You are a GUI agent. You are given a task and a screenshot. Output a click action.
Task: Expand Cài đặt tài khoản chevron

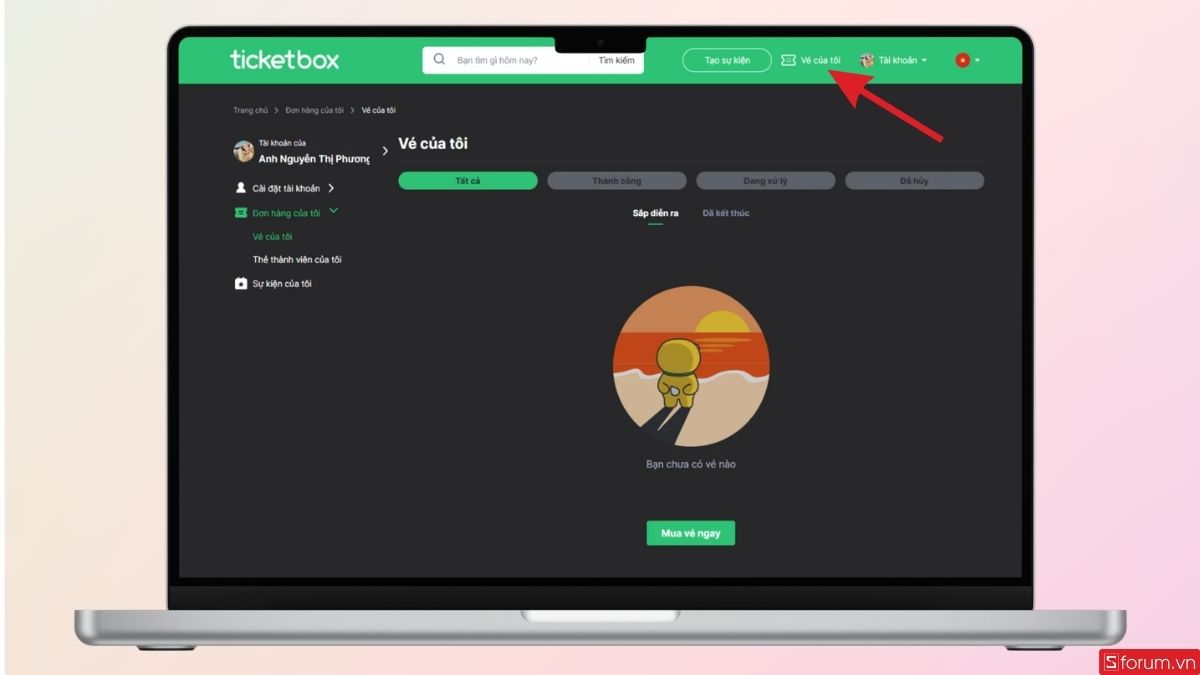coord(331,188)
